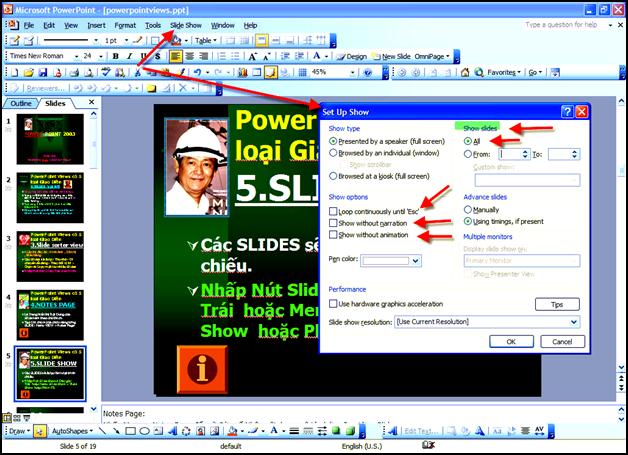Click the Print icon
The width and height of the screenshot is (628, 455).
(74, 72)
